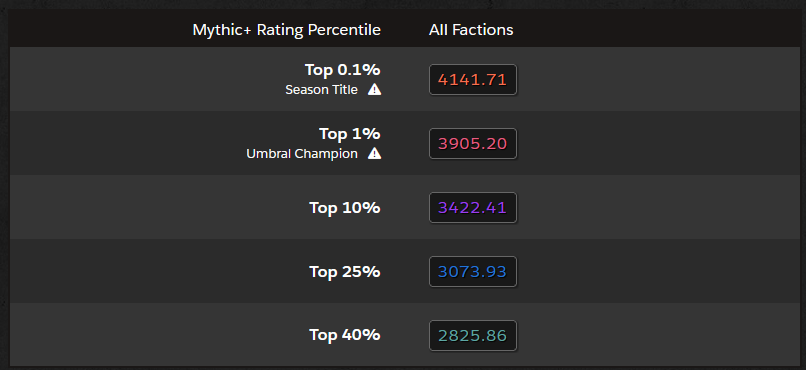806x370 pixels.
Task: Click the Top 0.1% label
Action: click(342, 69)
